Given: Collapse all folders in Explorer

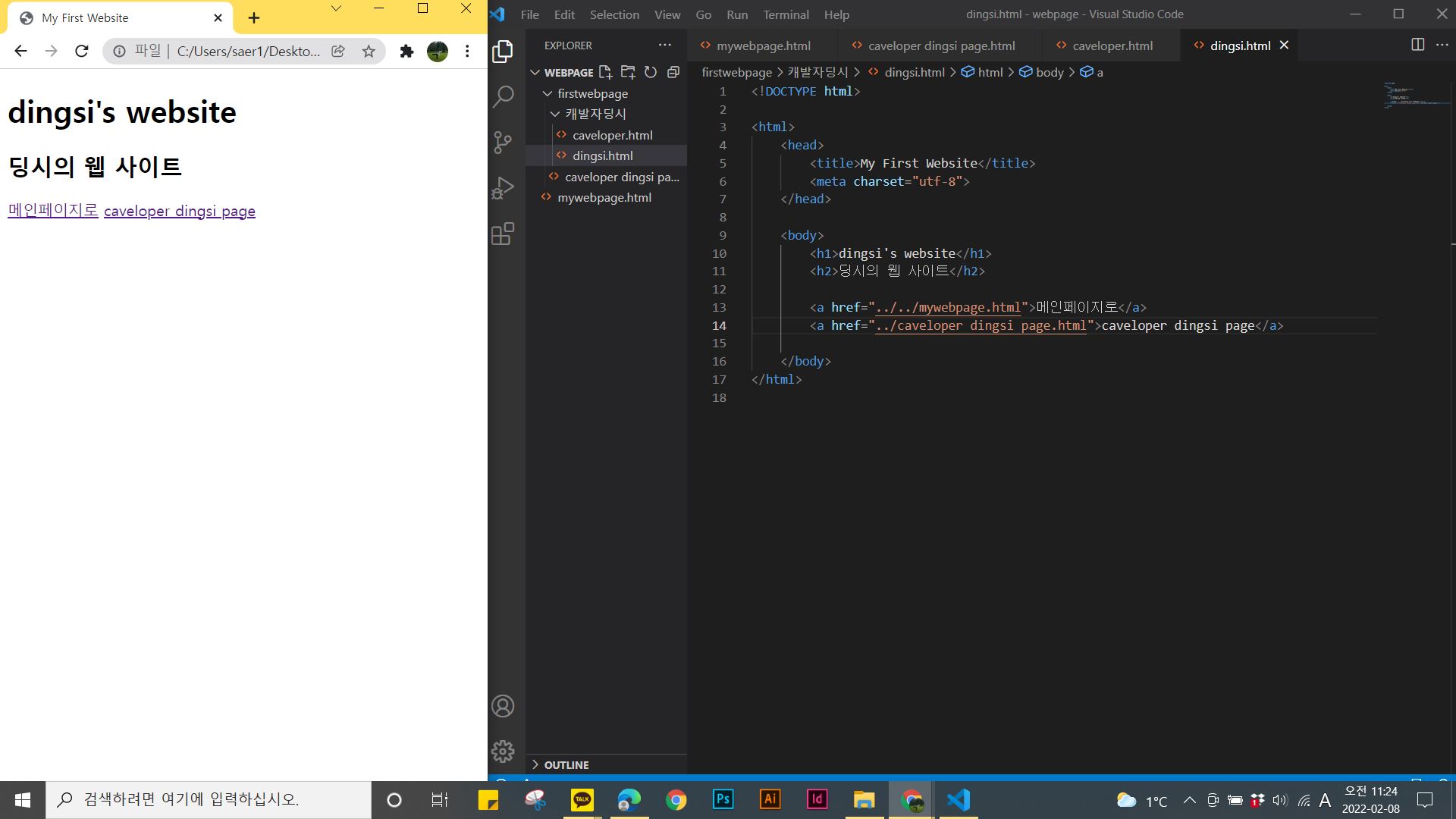Looking at the screenshot, I should 673,72.
